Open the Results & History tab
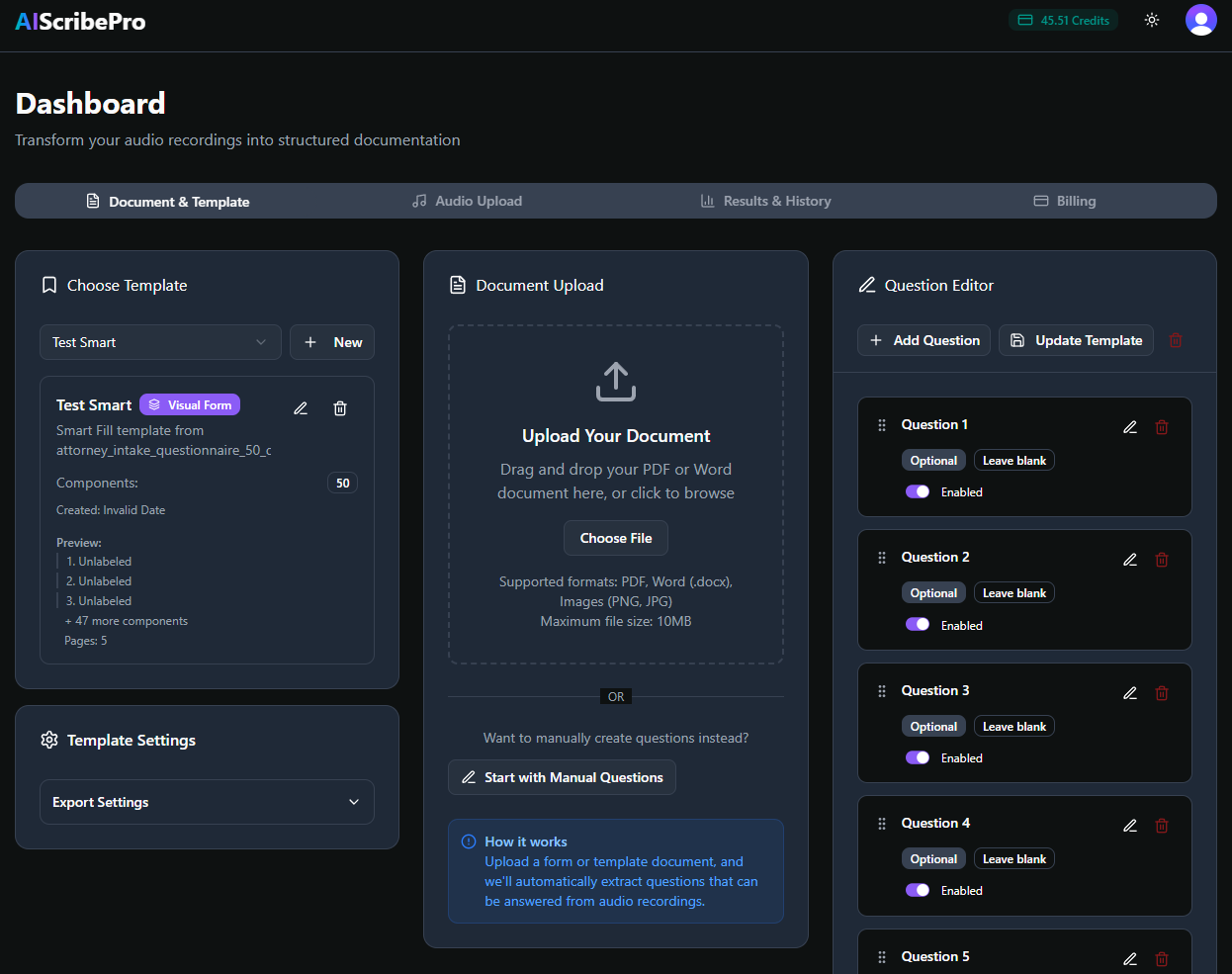The image size is (1232, 974). 765,201
